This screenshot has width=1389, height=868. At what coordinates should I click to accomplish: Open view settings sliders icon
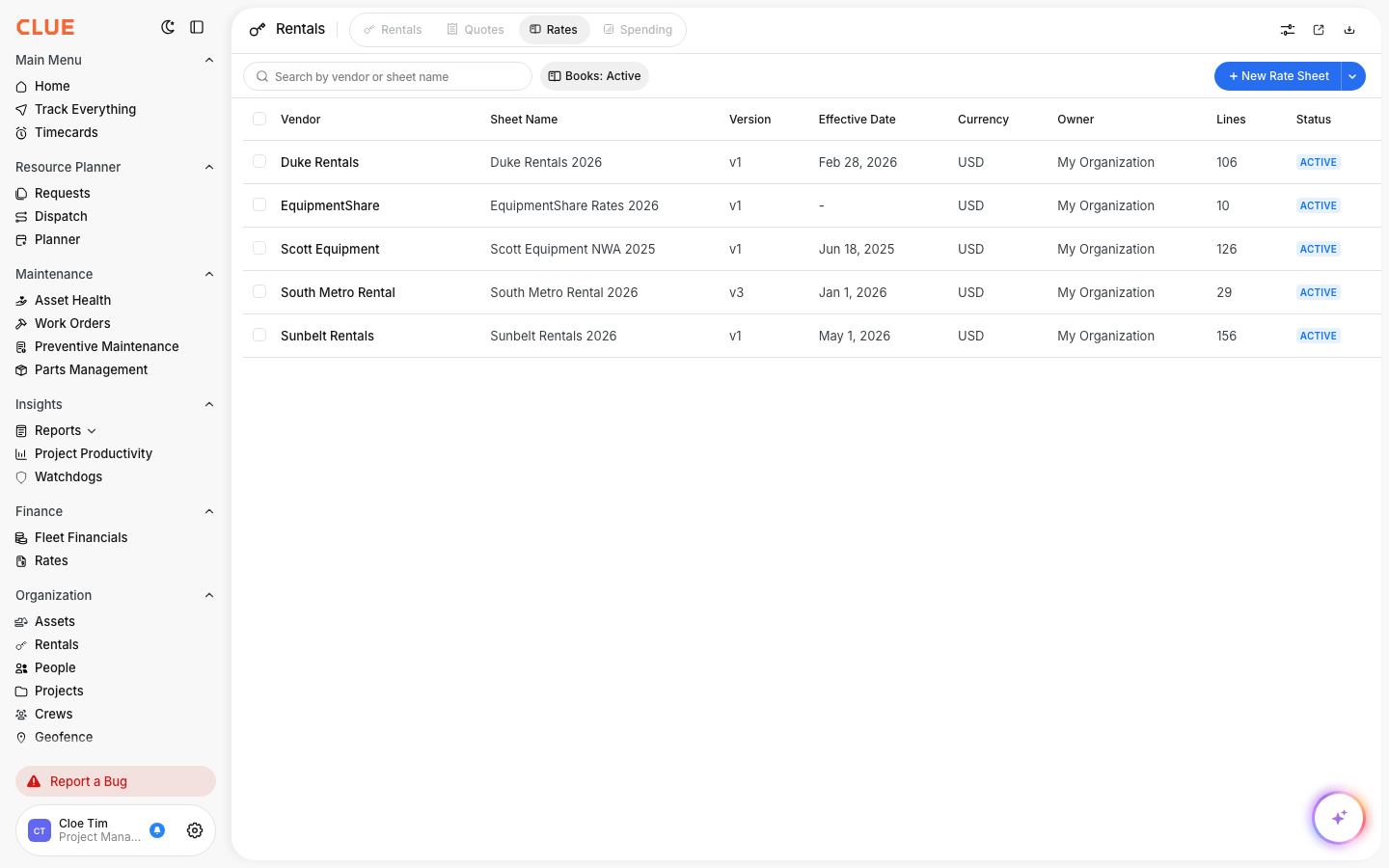coord(1288,30)
